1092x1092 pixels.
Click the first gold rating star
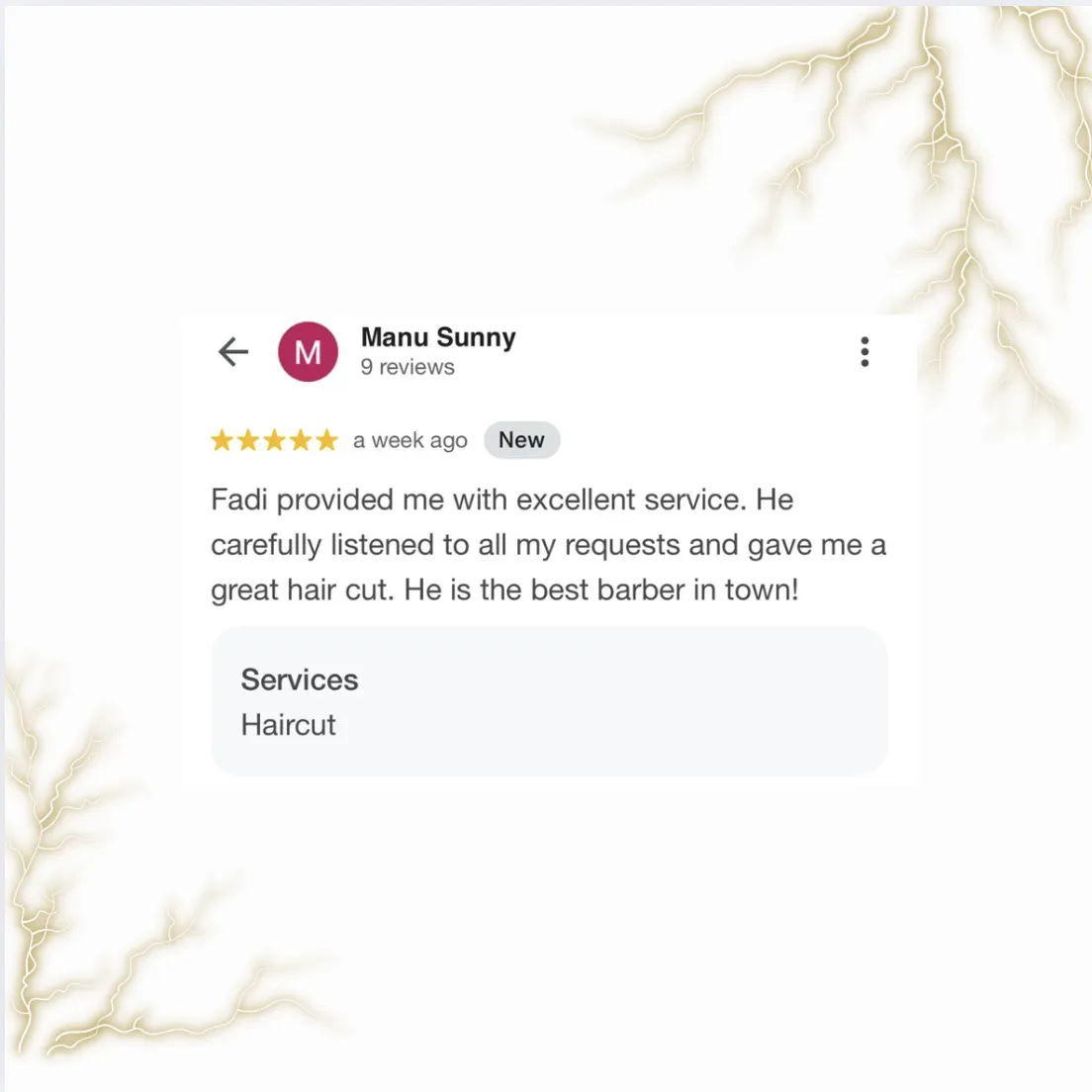point(223,440)
